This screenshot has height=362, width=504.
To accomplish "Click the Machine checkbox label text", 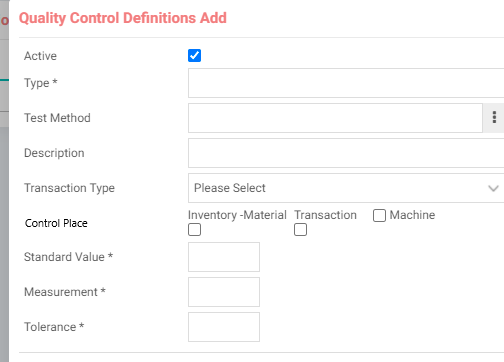I will 412,215.
